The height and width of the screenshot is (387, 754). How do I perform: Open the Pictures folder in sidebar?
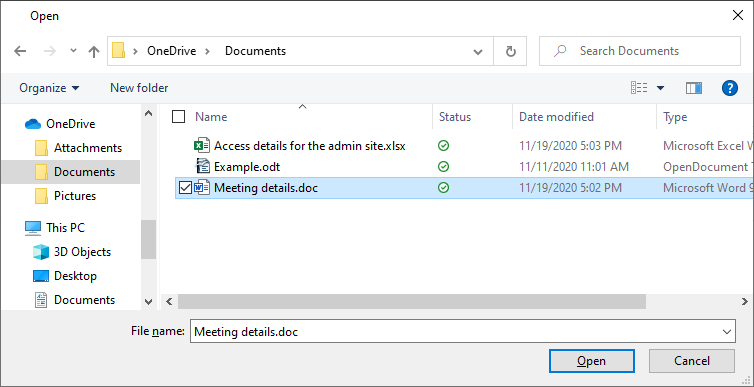pos(75,196)
